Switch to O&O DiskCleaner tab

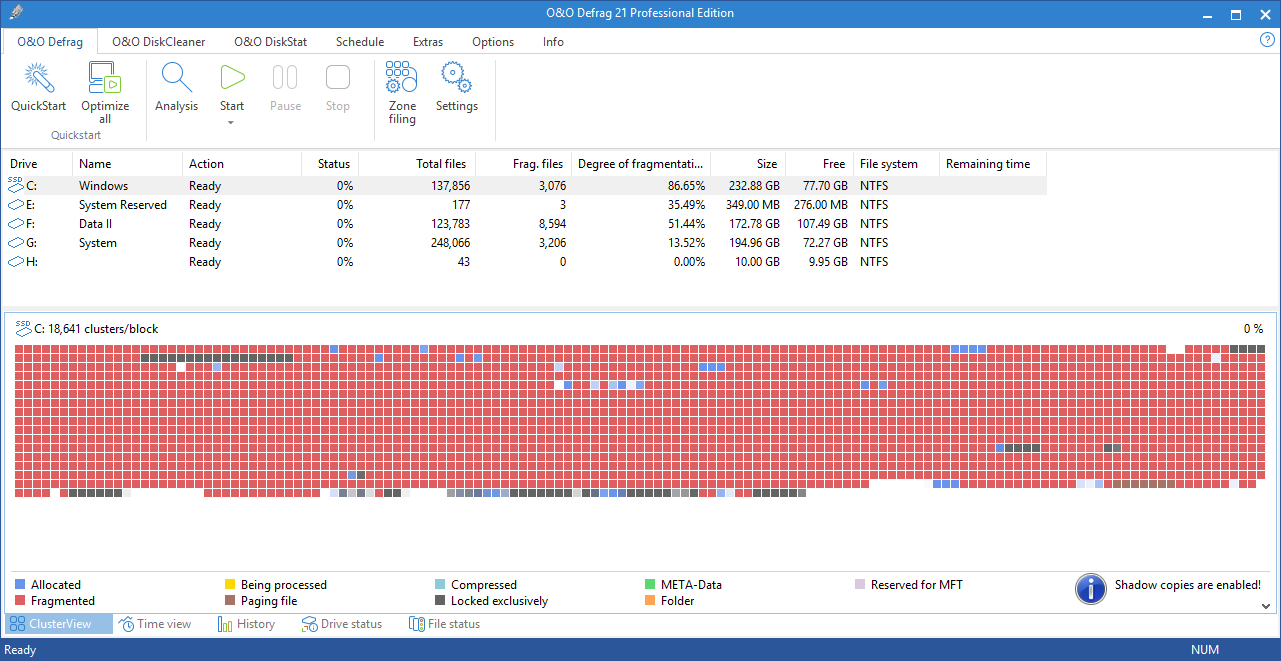coord(159,42)
